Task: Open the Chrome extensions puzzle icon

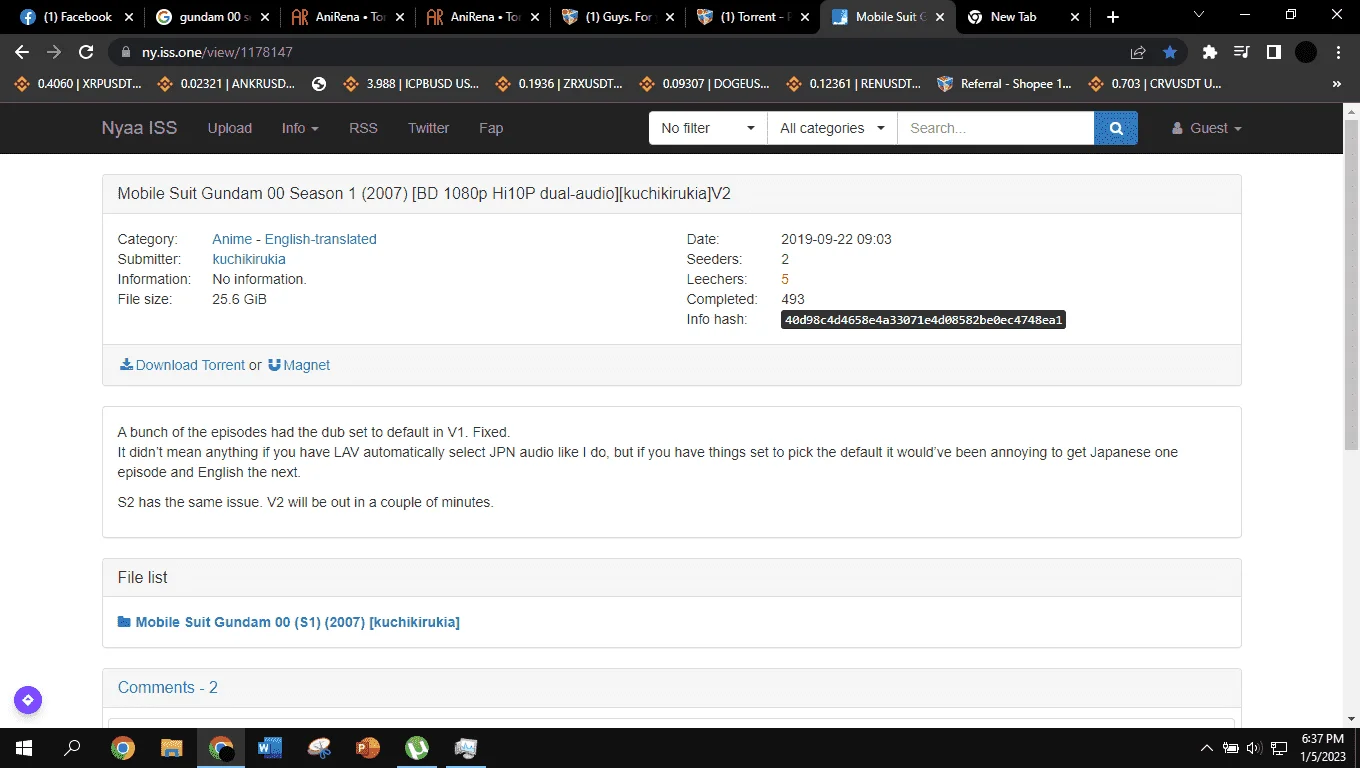Action: point(1210,52)
